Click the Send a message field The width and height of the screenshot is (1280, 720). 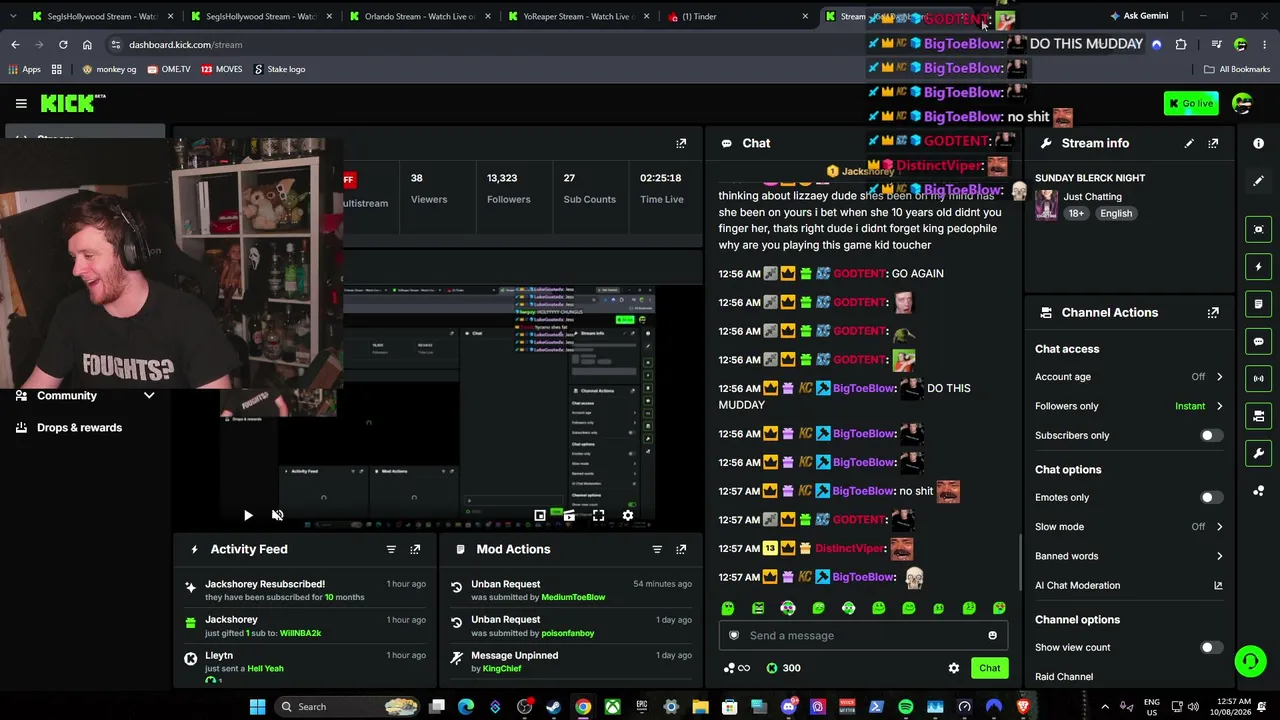pyautogui.click(x=862, y=636)
